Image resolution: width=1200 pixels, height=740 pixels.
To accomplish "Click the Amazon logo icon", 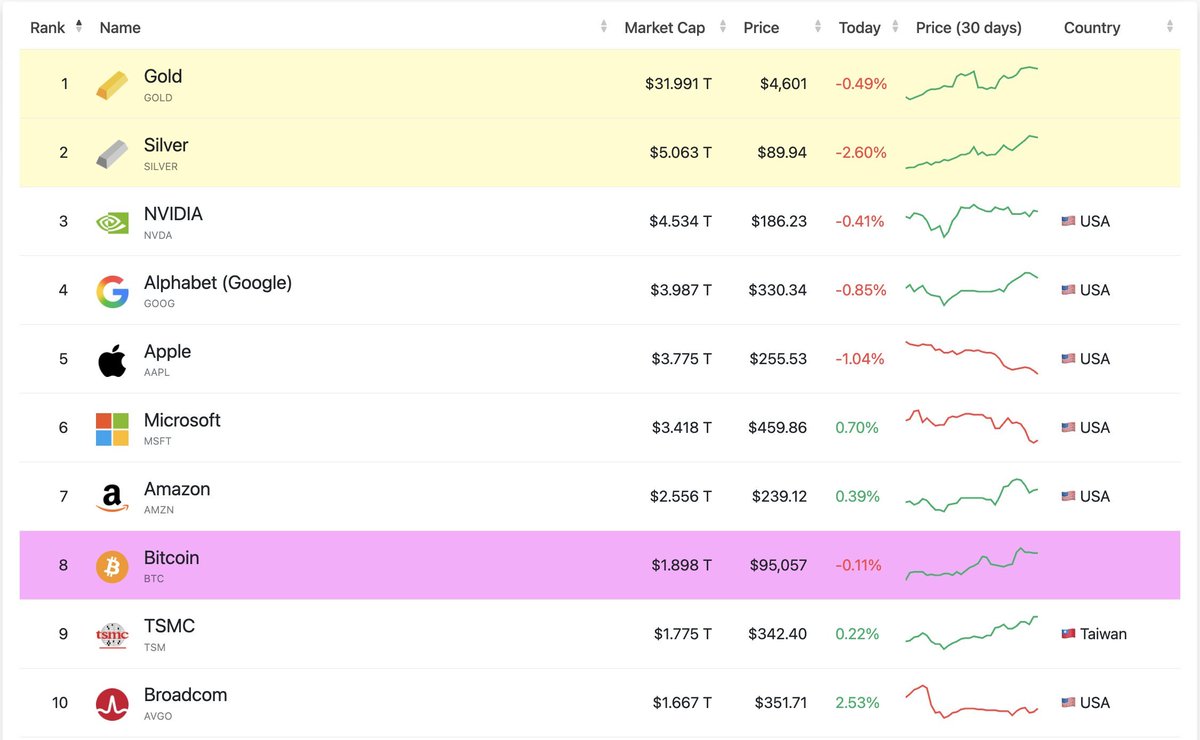I will pyautogui.click(x=111, y=496).
